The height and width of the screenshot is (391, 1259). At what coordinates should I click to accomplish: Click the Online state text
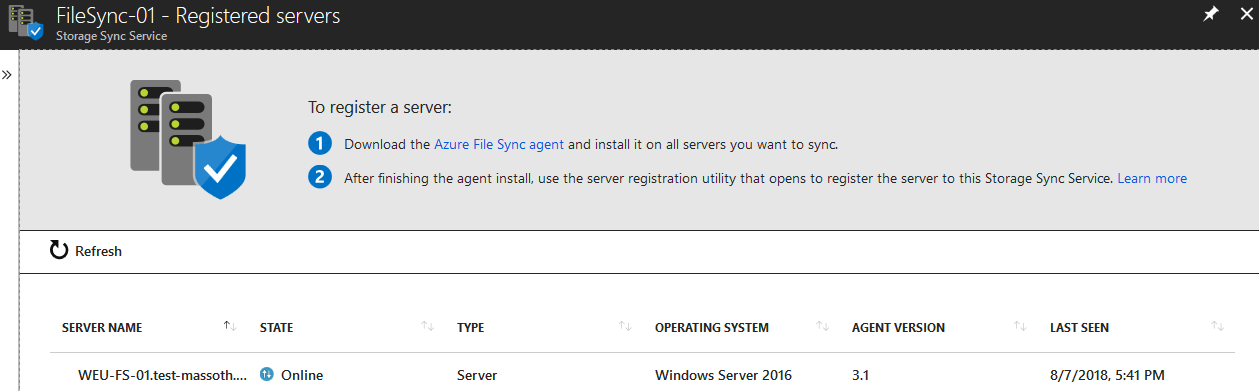(302, 375)
